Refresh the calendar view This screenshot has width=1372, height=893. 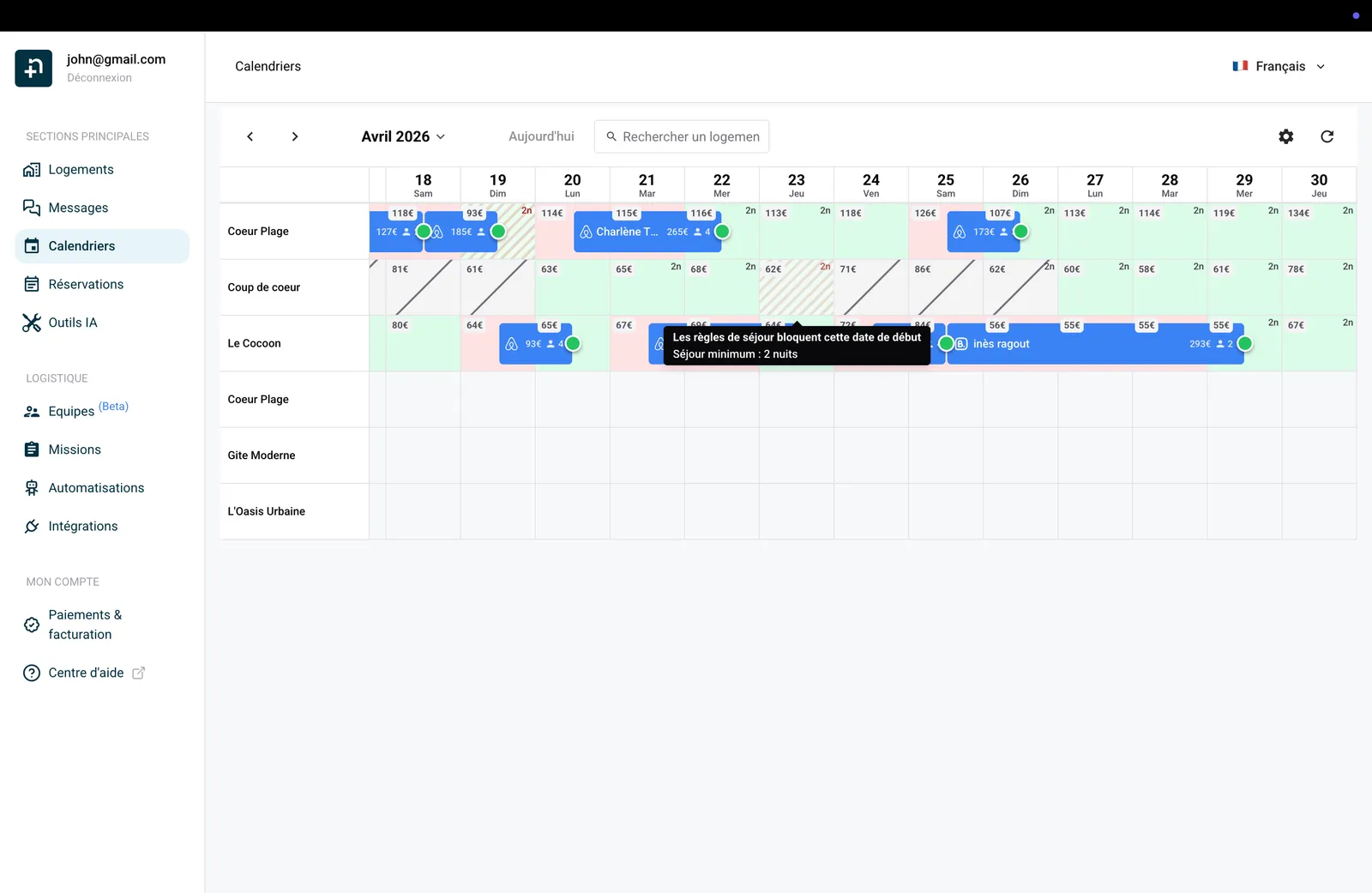point(1327,136)
